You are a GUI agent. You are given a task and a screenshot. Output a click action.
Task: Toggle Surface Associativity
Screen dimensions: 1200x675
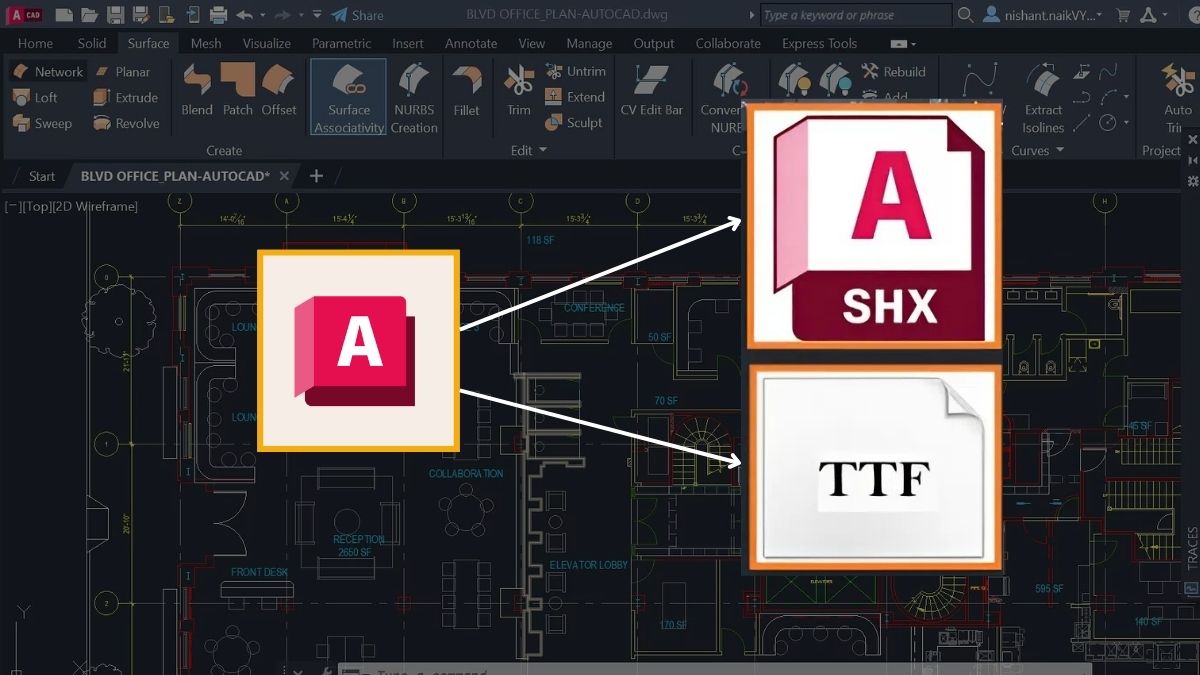point(348,98)
